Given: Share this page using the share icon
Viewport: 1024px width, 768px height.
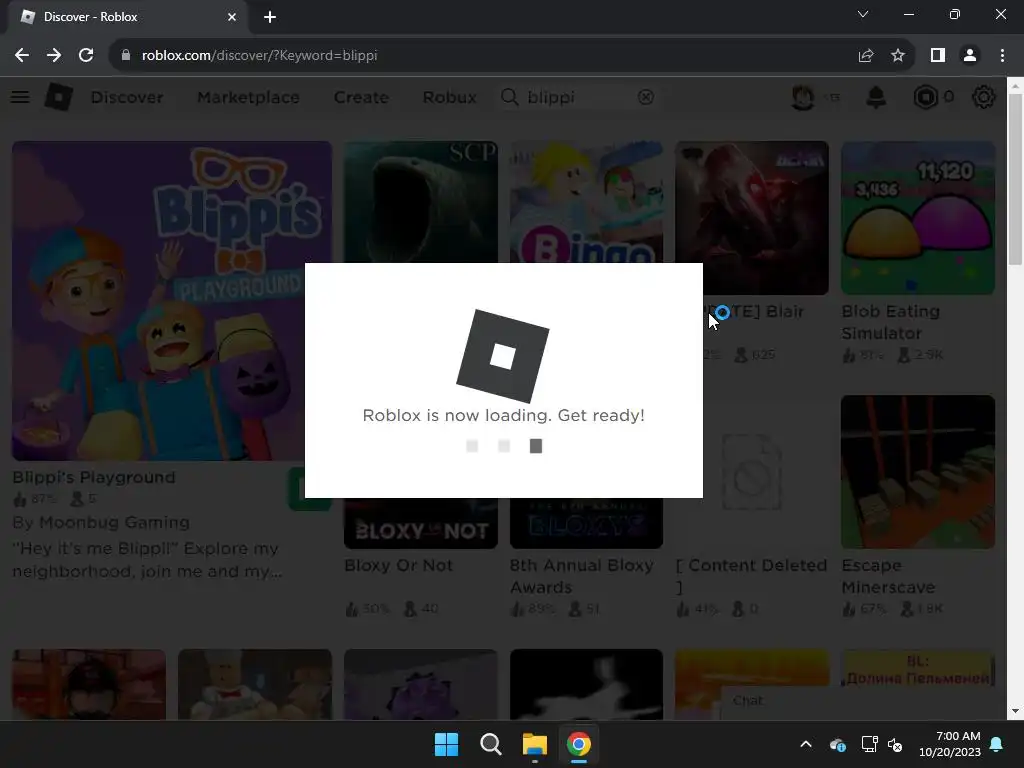Looking at the screenshot, I should coord(866,56).
